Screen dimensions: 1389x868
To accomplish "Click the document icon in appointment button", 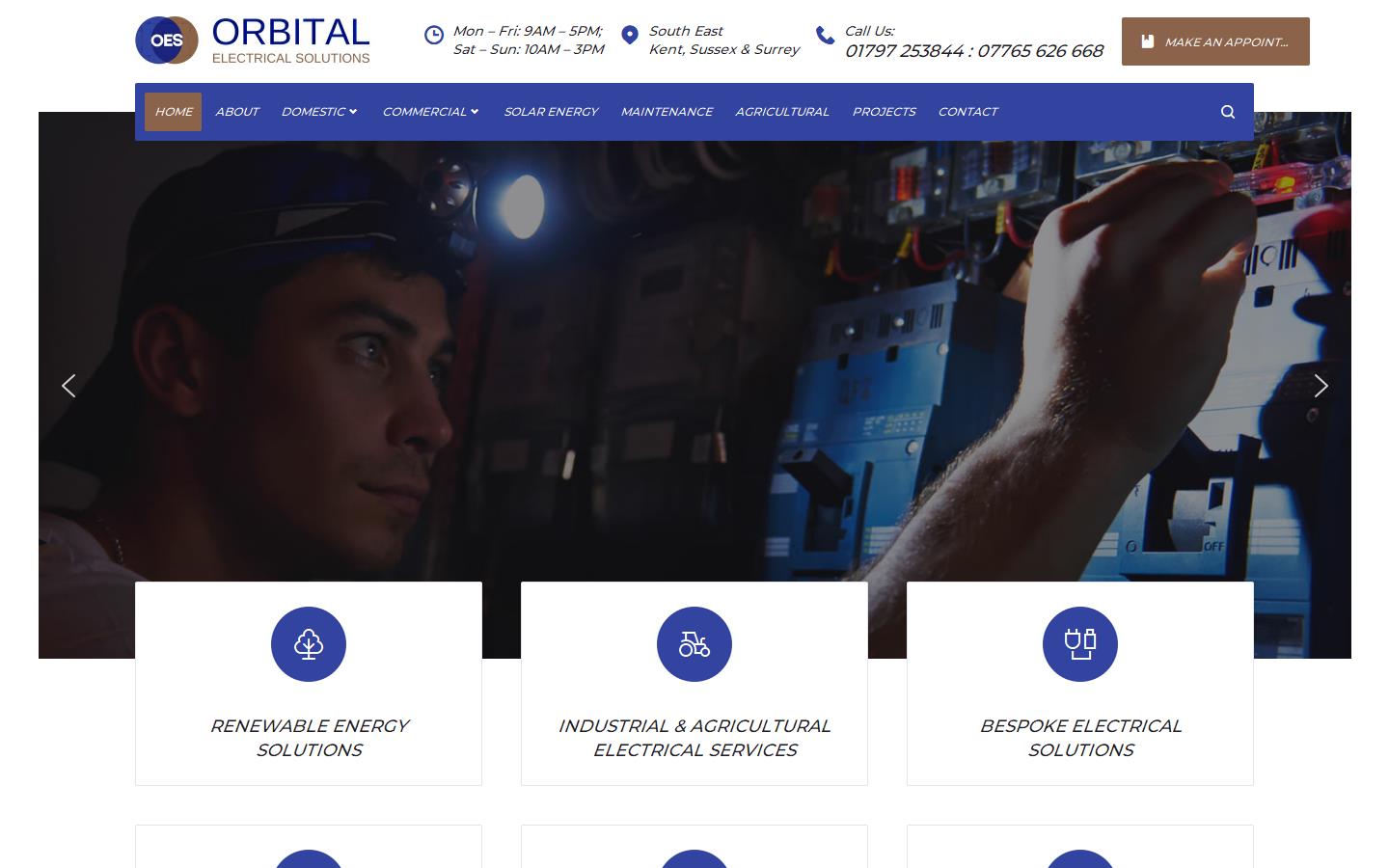I will (x=1148, y=41).
